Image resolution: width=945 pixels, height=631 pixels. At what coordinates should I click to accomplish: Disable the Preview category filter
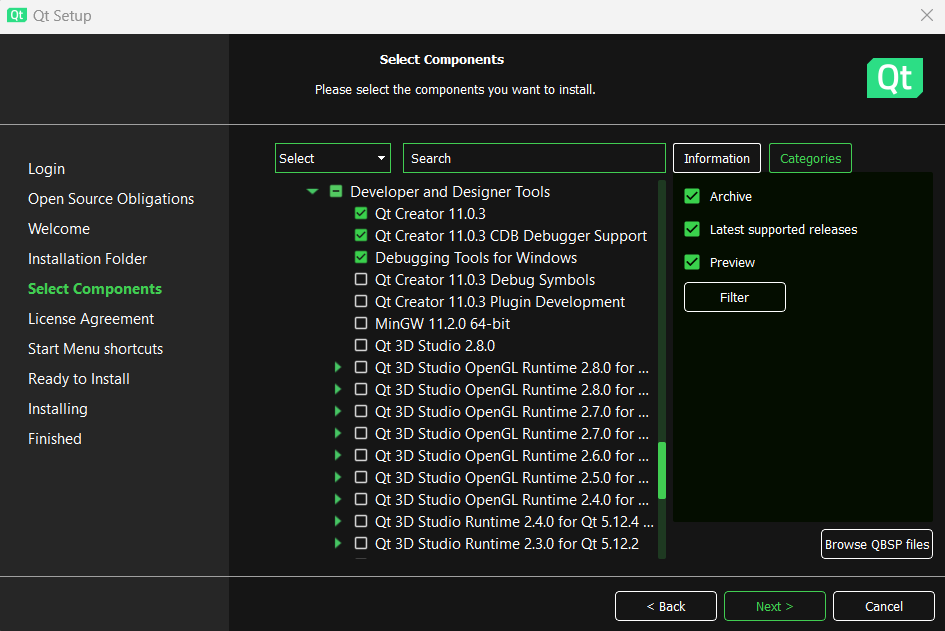click(692, 262)
